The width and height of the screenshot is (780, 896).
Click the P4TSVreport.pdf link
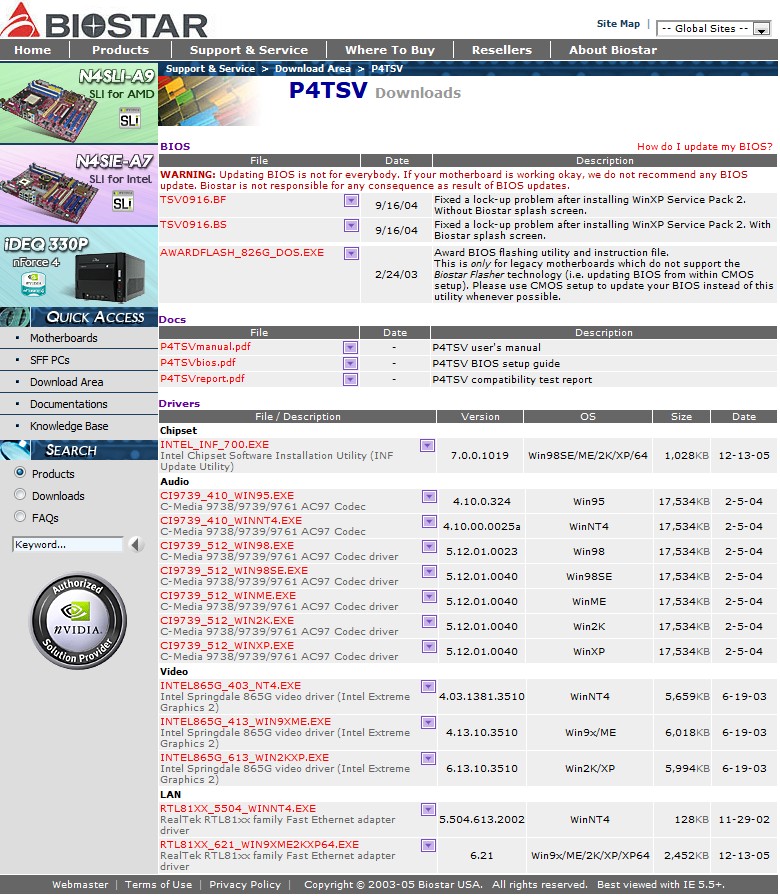[x=202, y=379]
